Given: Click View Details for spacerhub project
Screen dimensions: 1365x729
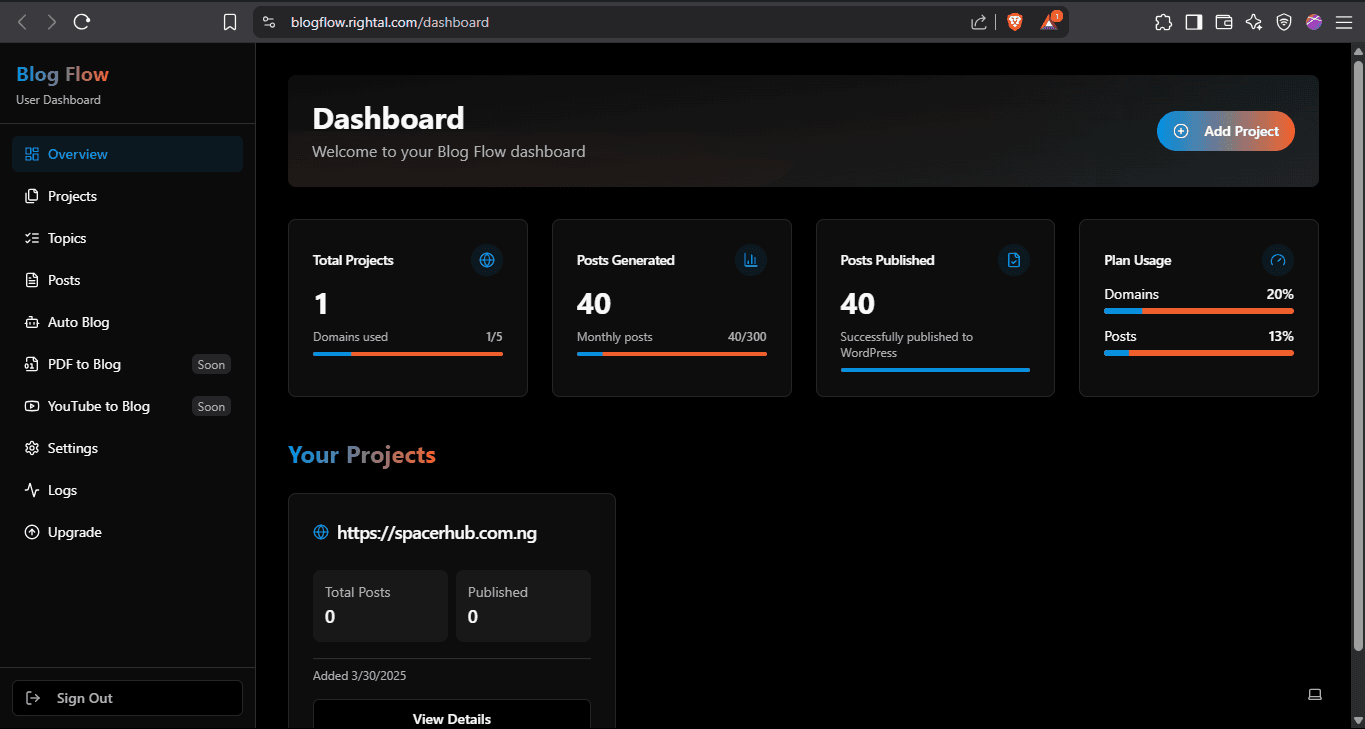Looking at the screenshot, I should pos(452,714).
